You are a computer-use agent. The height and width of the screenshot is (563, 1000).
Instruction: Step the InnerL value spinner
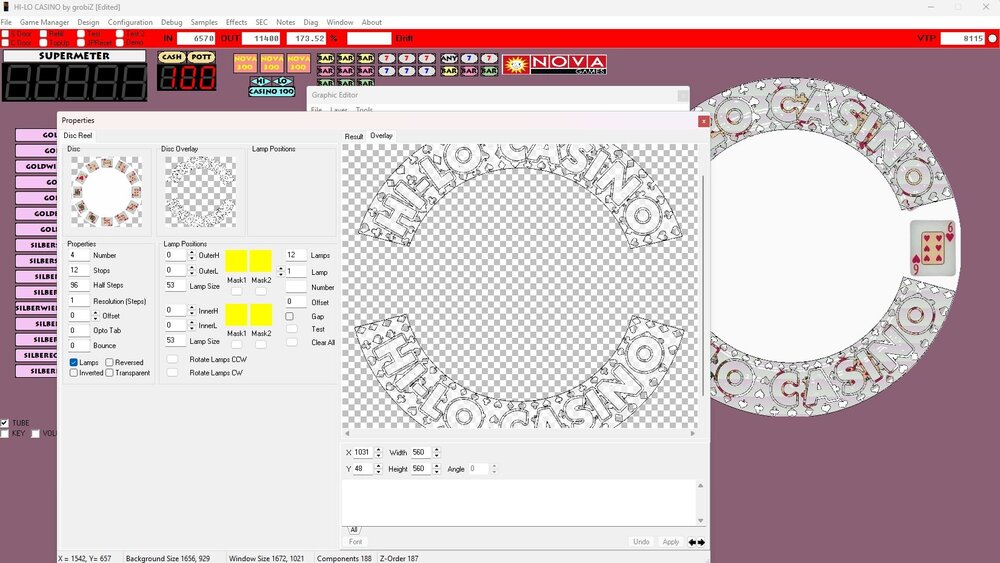point(191,325)
